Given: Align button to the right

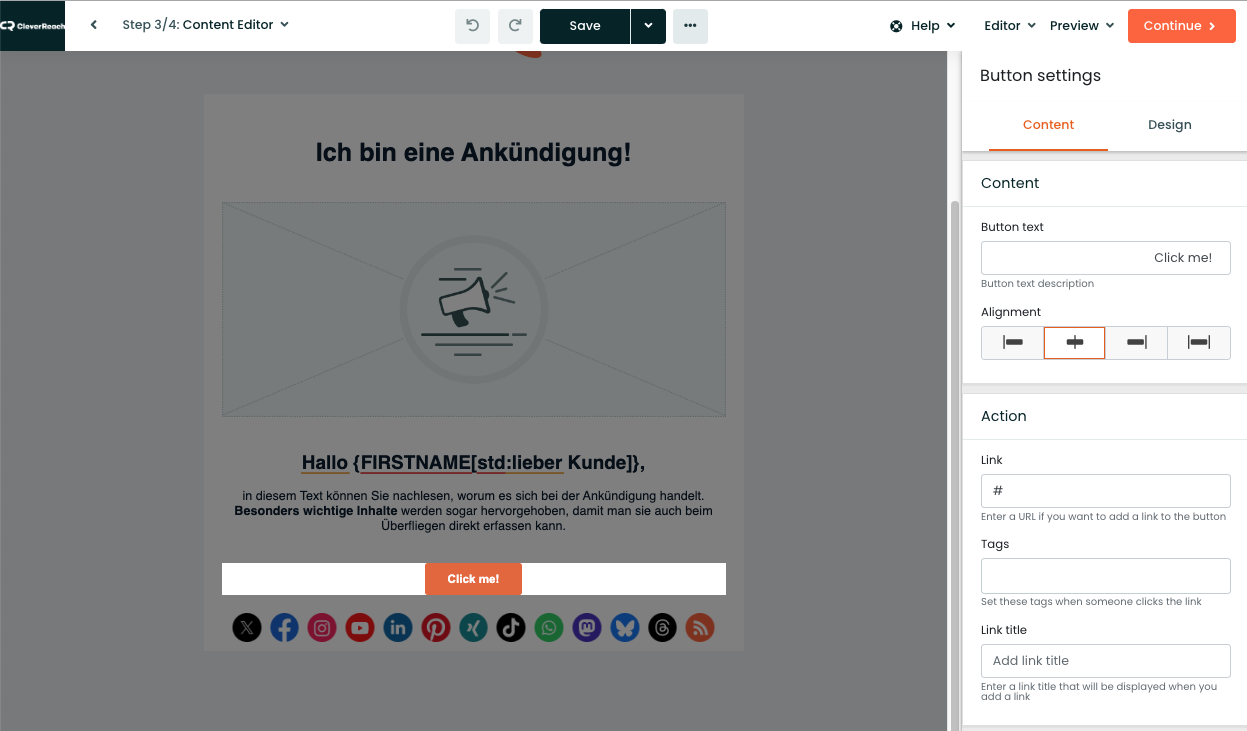Looking at the screenshot, I should pos(1136,342).
